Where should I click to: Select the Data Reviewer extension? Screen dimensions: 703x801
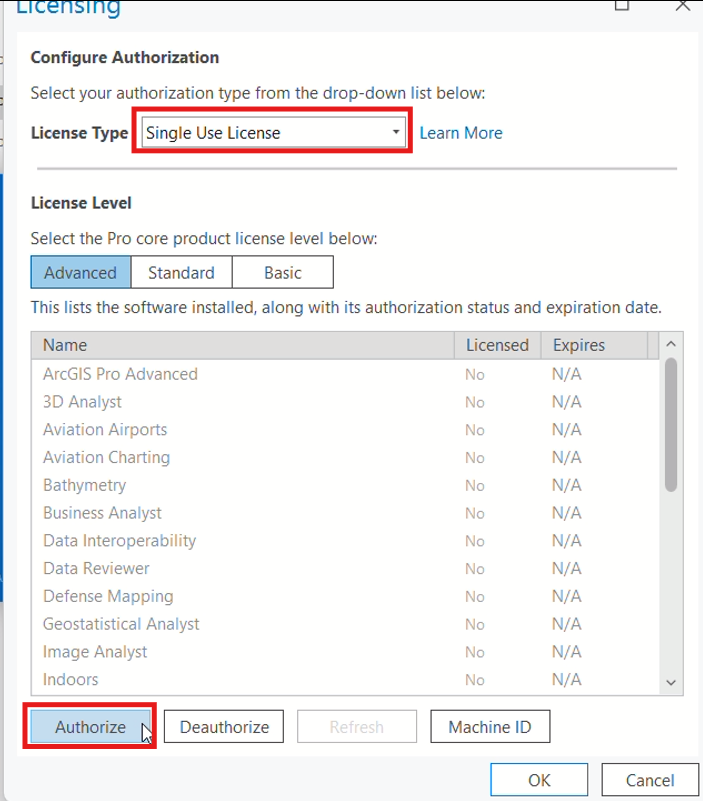click(96, 568)
